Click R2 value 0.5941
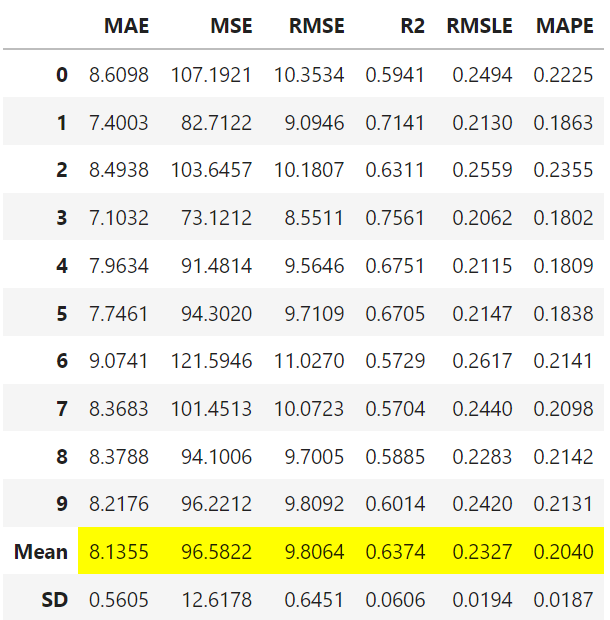This screenshot has height=620, width=610. tap(395, 75)
